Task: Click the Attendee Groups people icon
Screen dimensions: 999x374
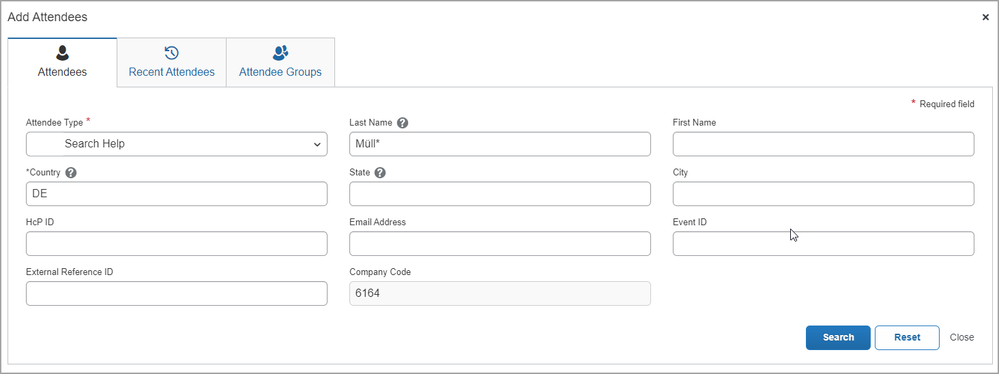Action: click(x=280, y=53)
